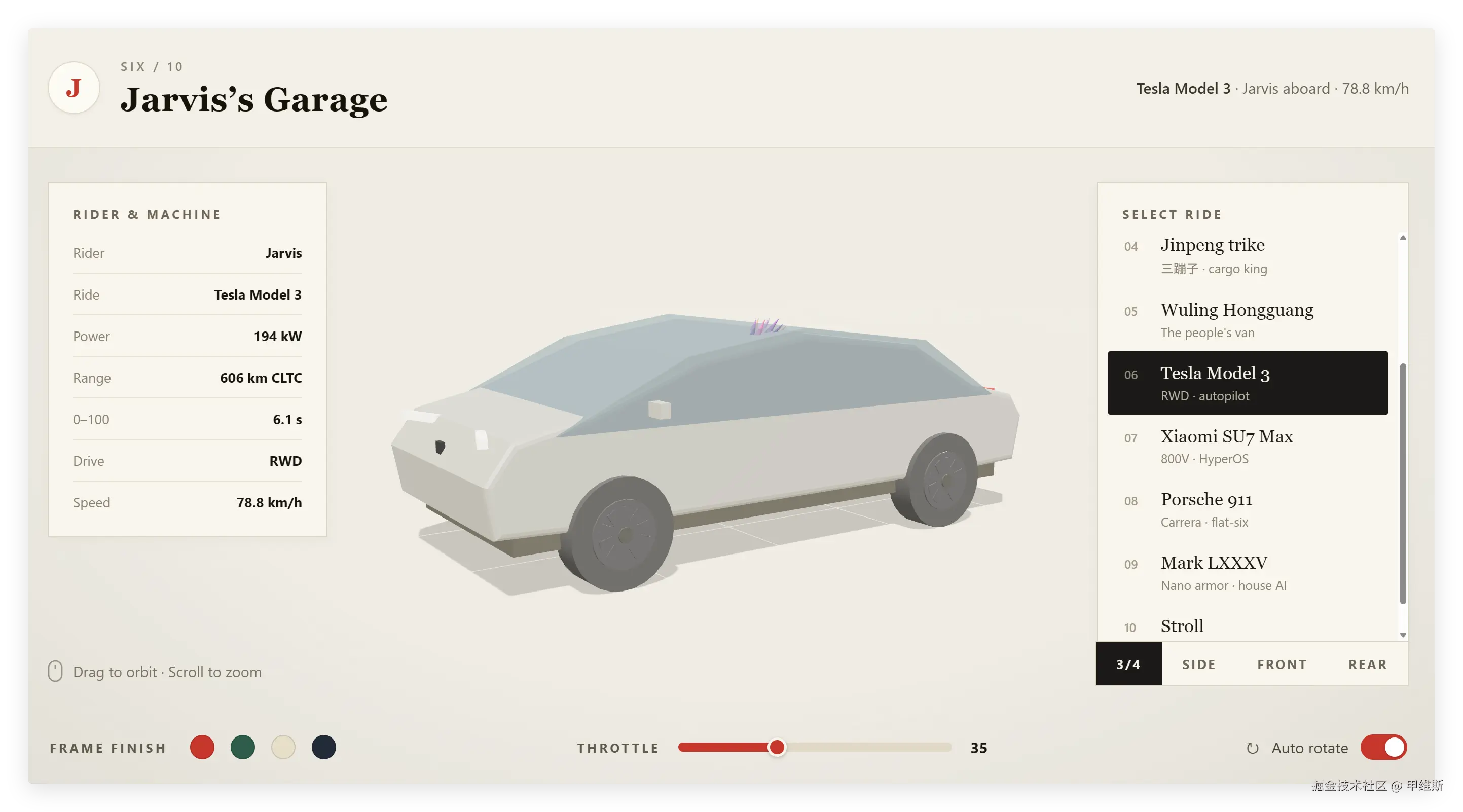1463x812 pixels.
Task: Switch to the 3/4 camera view
Action: click(x=1128, y=665)
